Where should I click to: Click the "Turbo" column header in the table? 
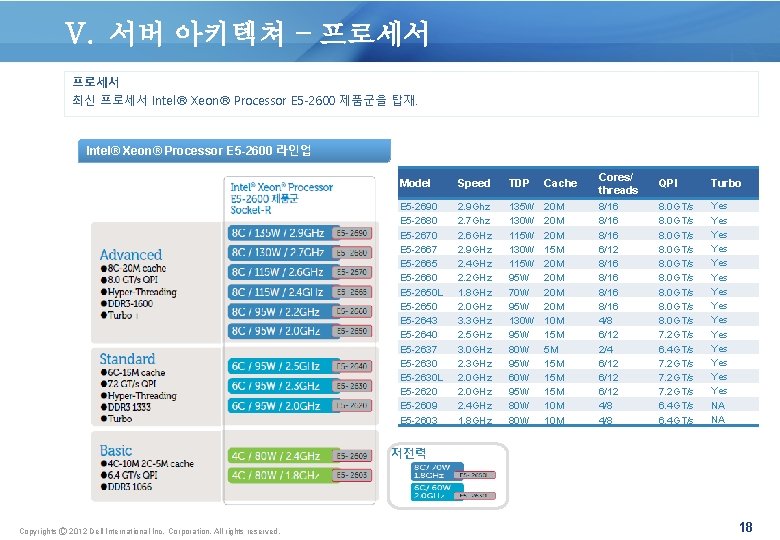(726, 183)
